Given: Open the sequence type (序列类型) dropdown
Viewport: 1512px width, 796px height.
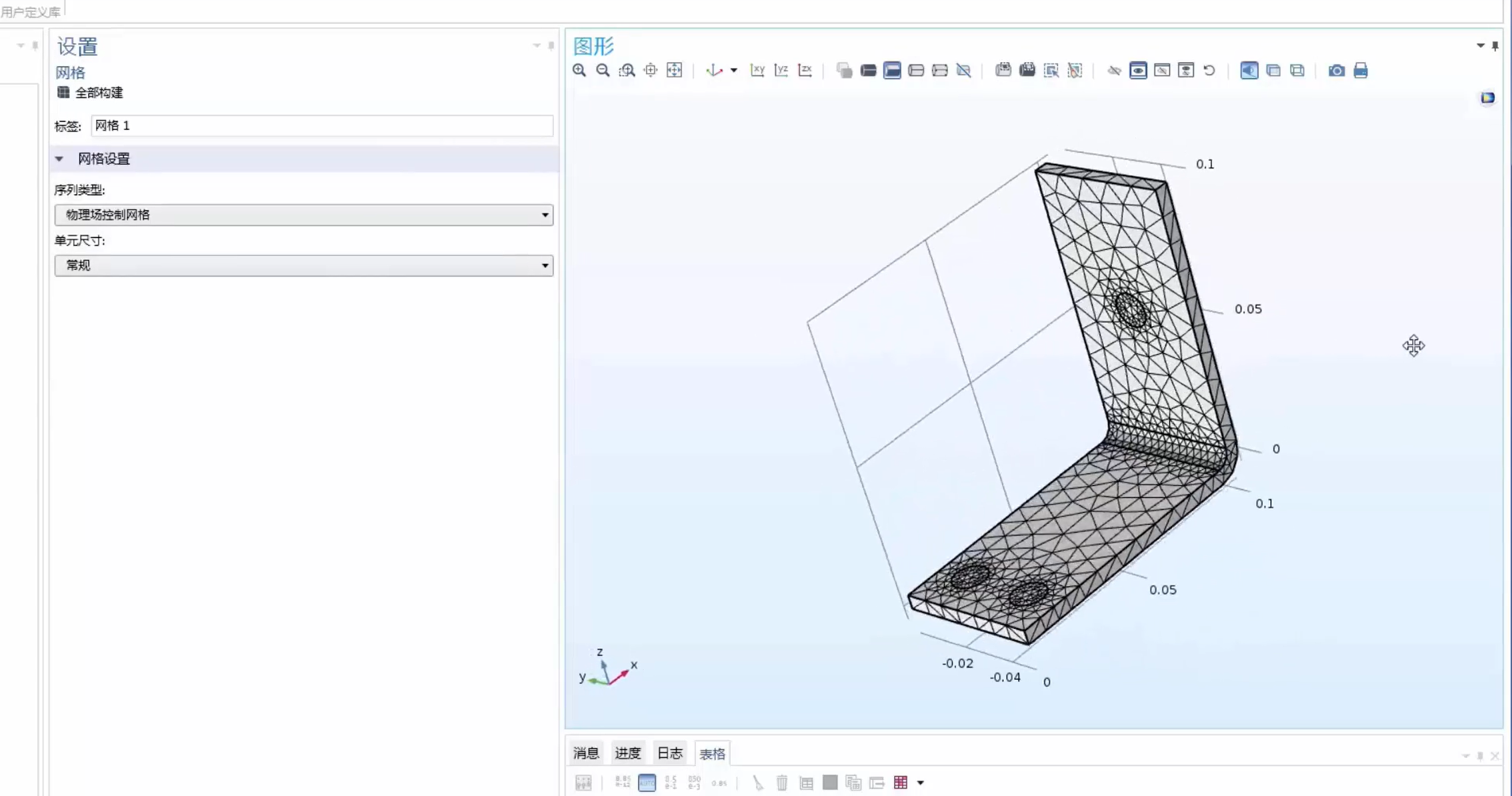Looking at the screenshot, I should pos(303,215).
